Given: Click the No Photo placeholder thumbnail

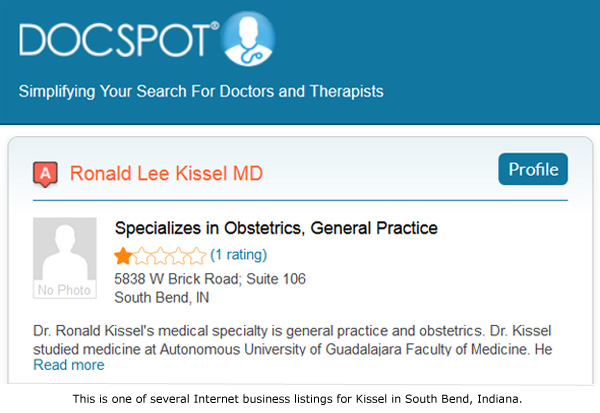Looking at the screenshot, I should [65, 258].
